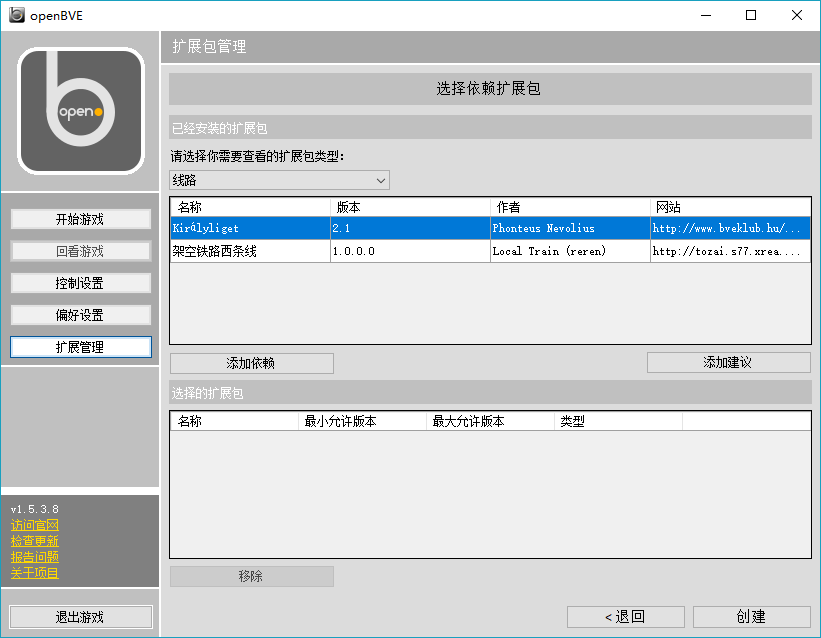The width and height of the screenshot is (821, 638).
Task: Sort installed list by 名称 column header
Action: tap(250, 207)
